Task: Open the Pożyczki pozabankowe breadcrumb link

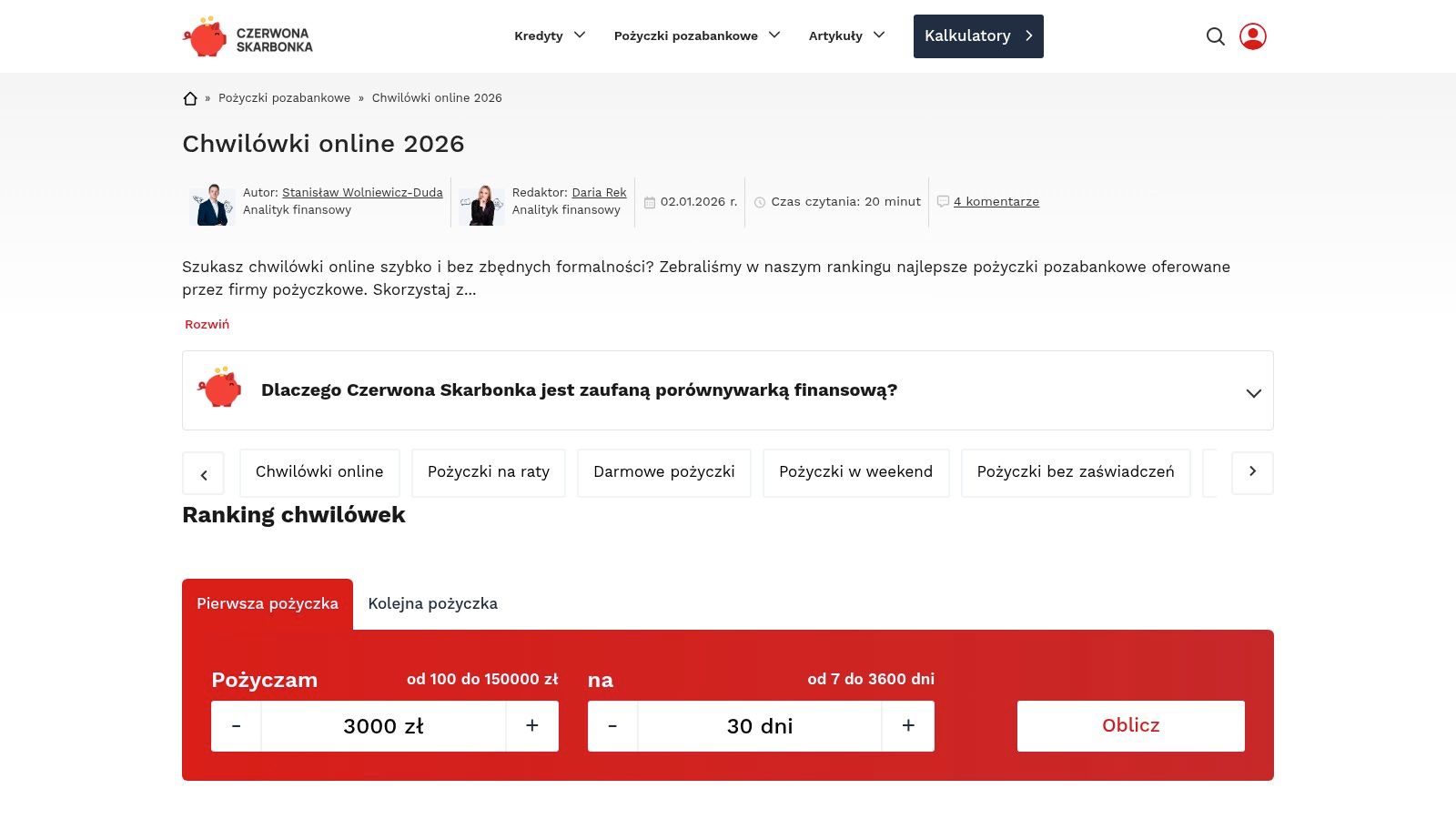Action: pos(284,98)
